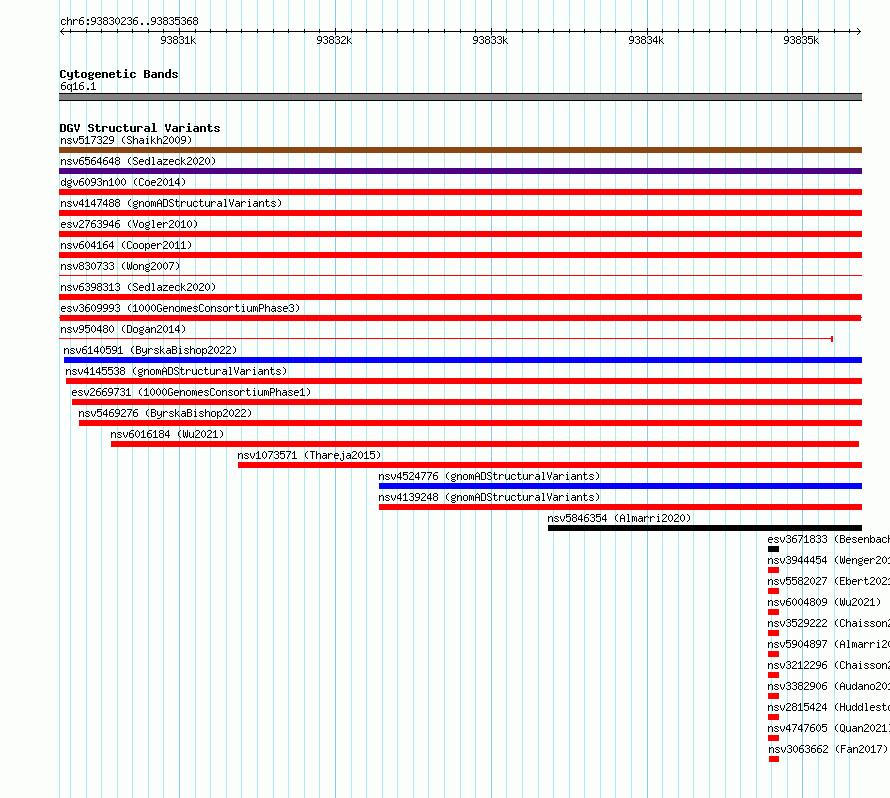890x798 pixels.
Task: Click nsv4524776 (gnomADStructuralVariants) label
Action: [489, 476]
